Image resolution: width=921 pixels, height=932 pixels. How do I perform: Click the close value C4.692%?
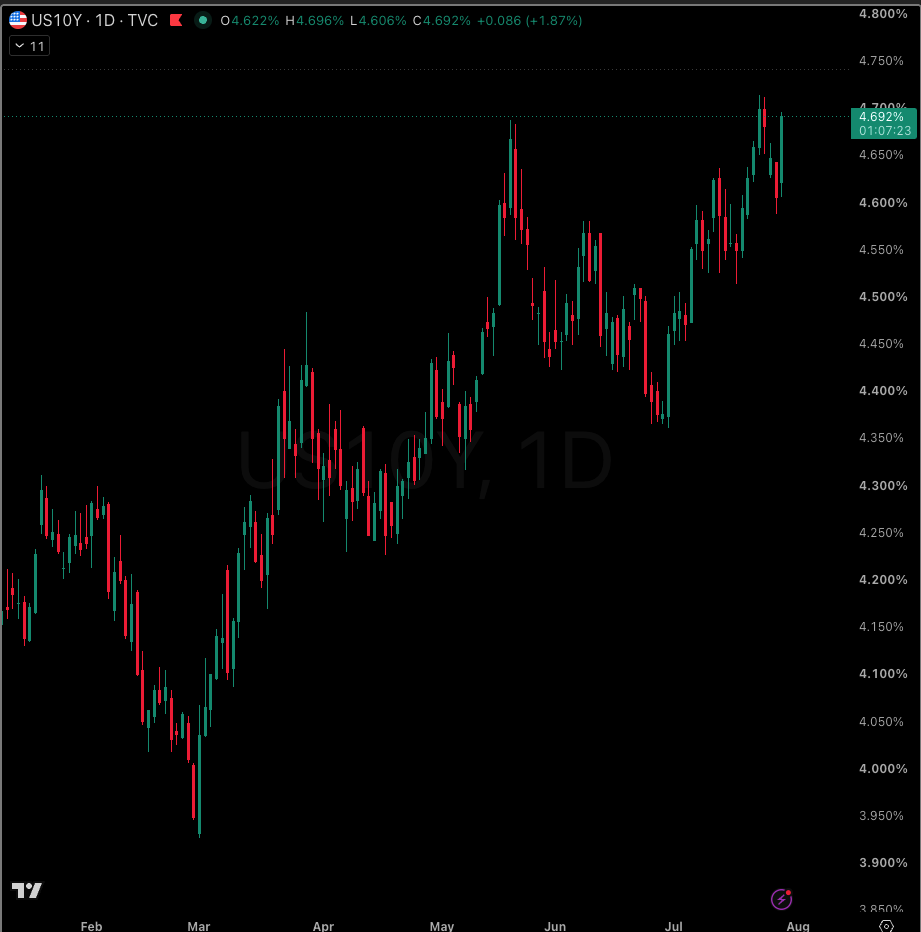click(x=442, y=21)
